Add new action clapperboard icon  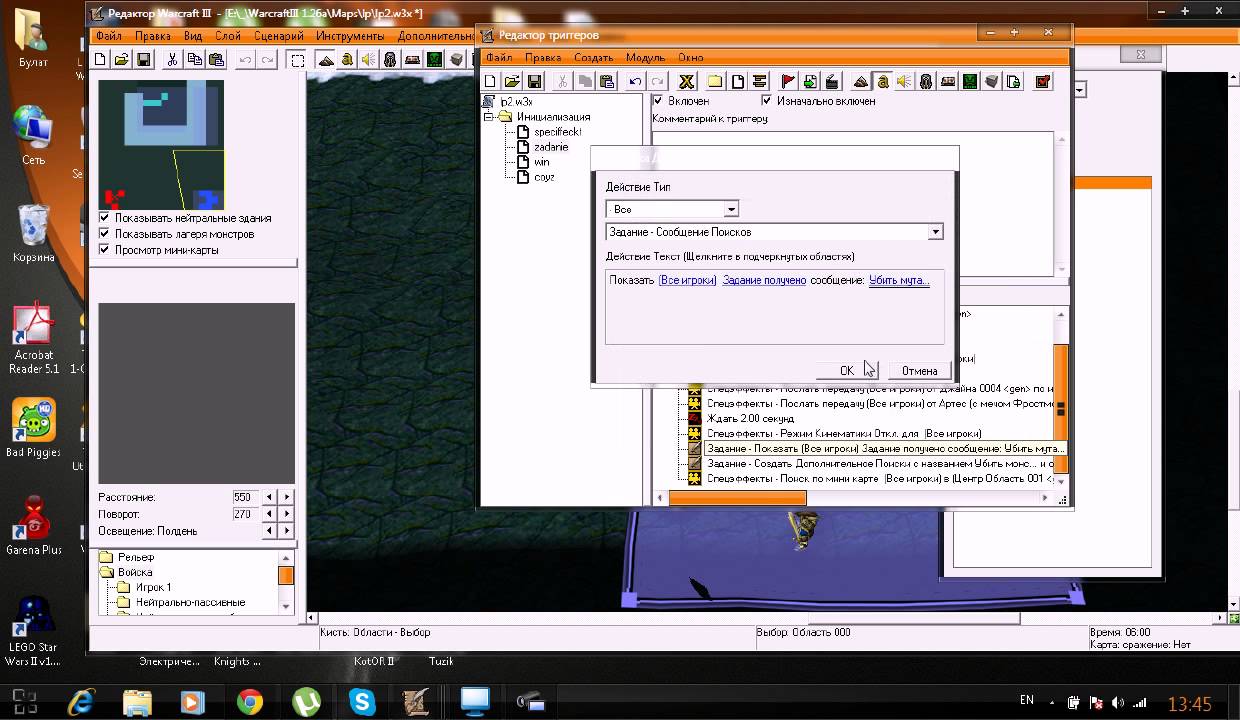[832, 82]
